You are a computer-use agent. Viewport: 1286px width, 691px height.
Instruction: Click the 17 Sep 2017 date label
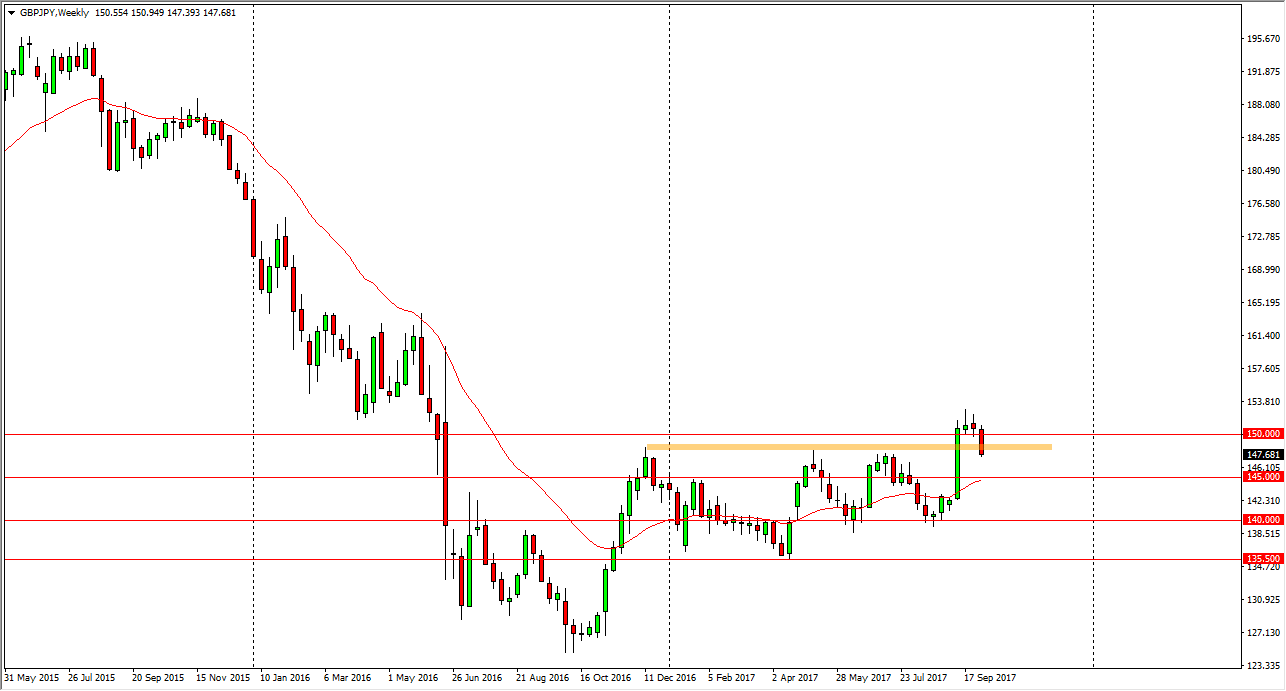point(990,677)
